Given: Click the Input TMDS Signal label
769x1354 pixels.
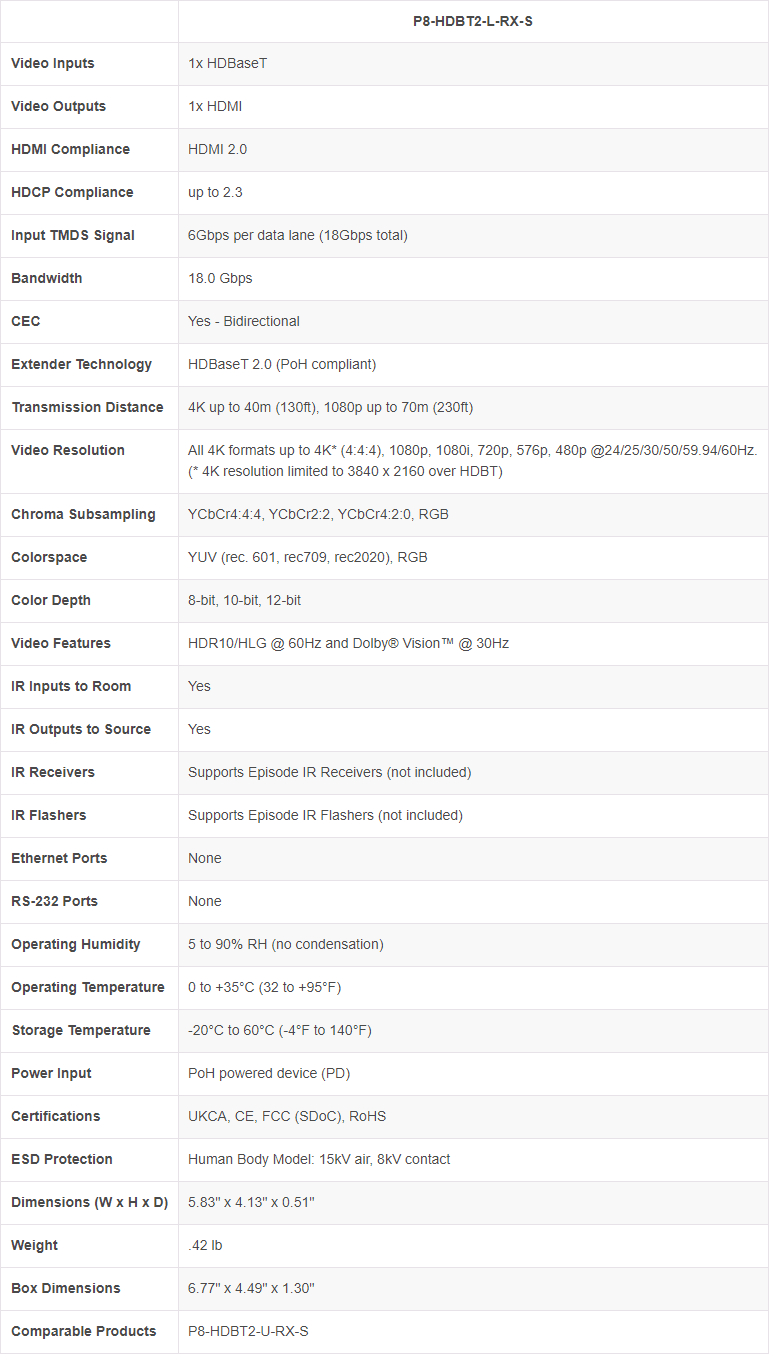Looking at the screenshot, I should click(x=73, y=235).
